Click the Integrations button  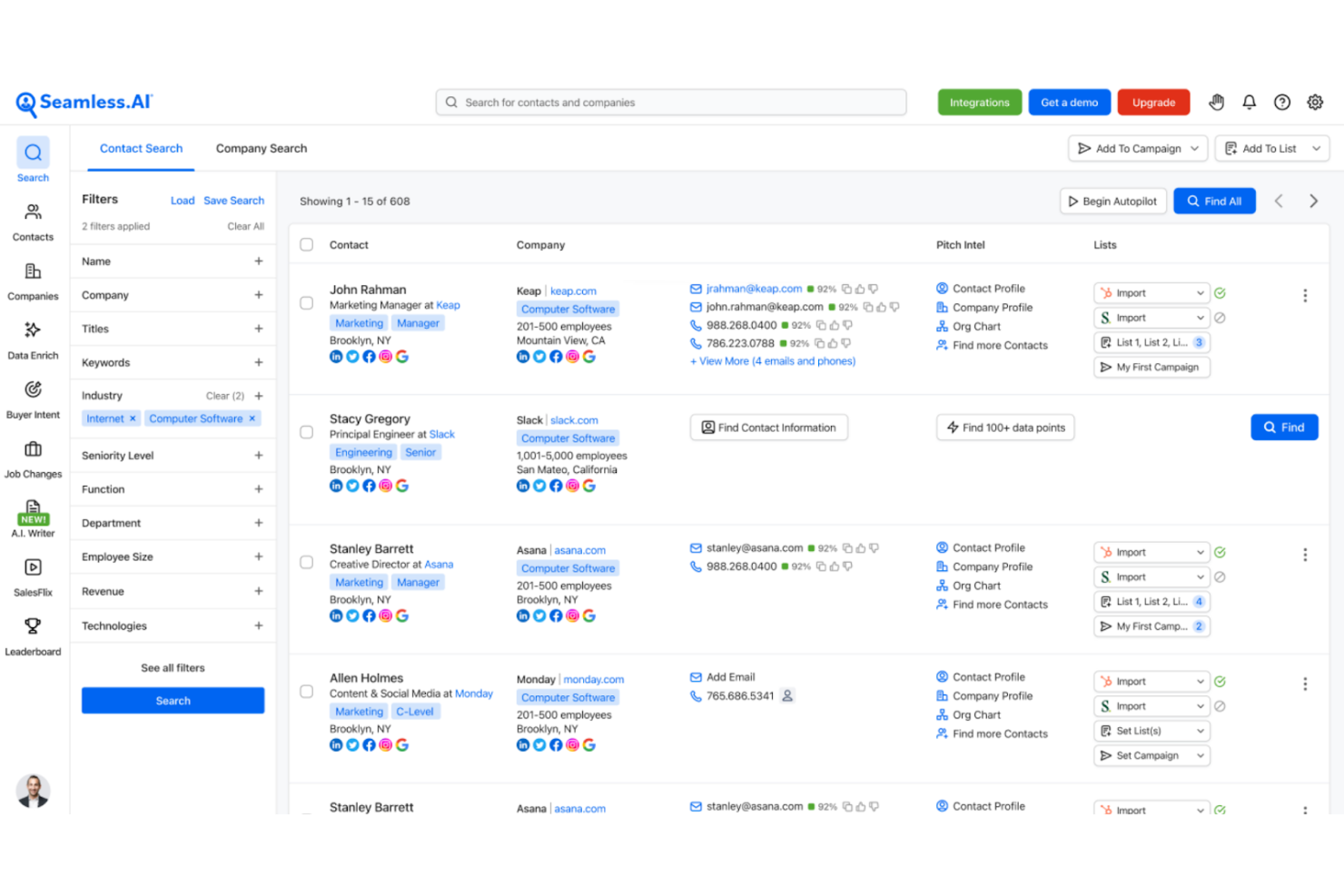click(x=980, y=103)
